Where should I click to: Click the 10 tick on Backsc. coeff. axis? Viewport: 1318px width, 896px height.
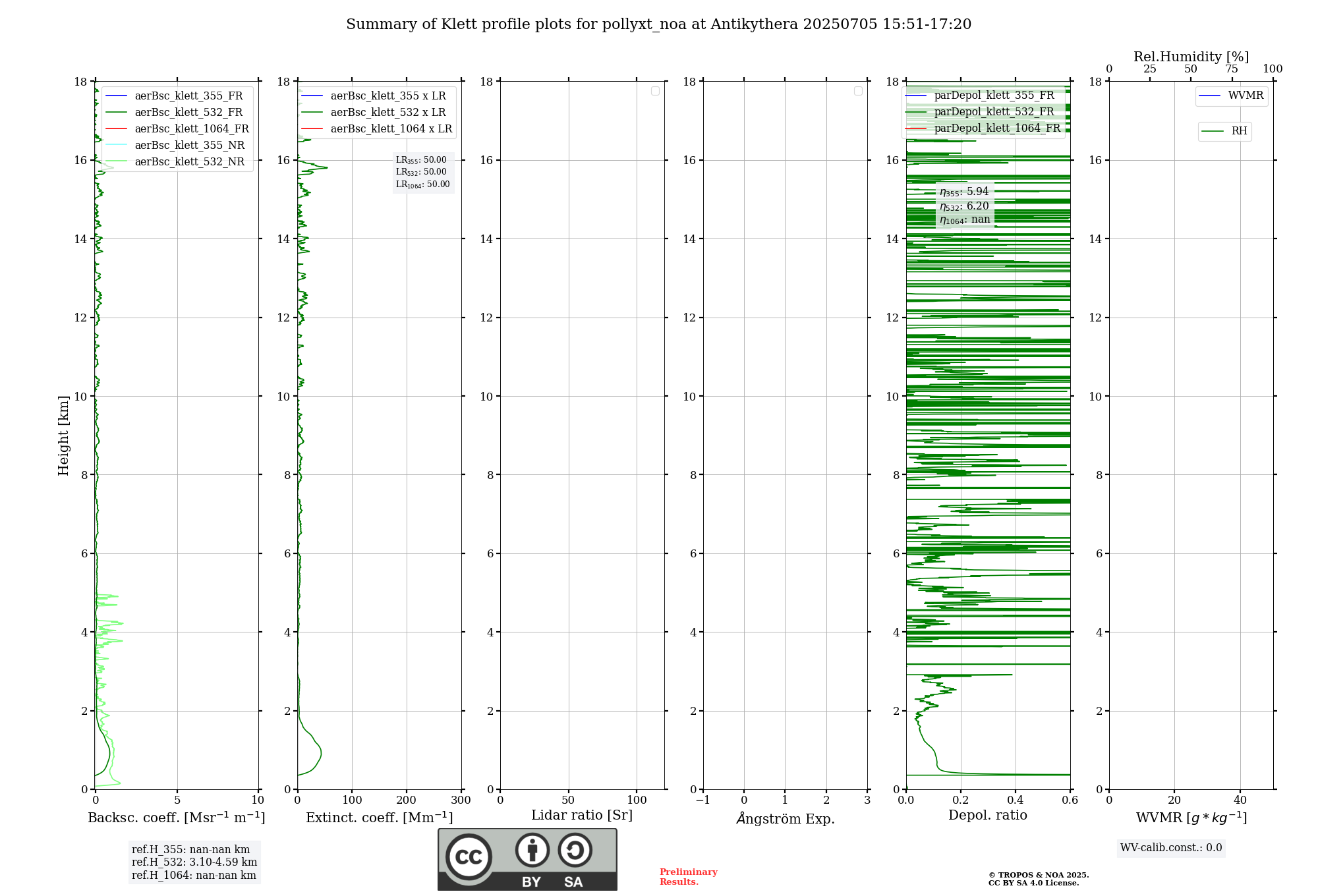point(258,800)
